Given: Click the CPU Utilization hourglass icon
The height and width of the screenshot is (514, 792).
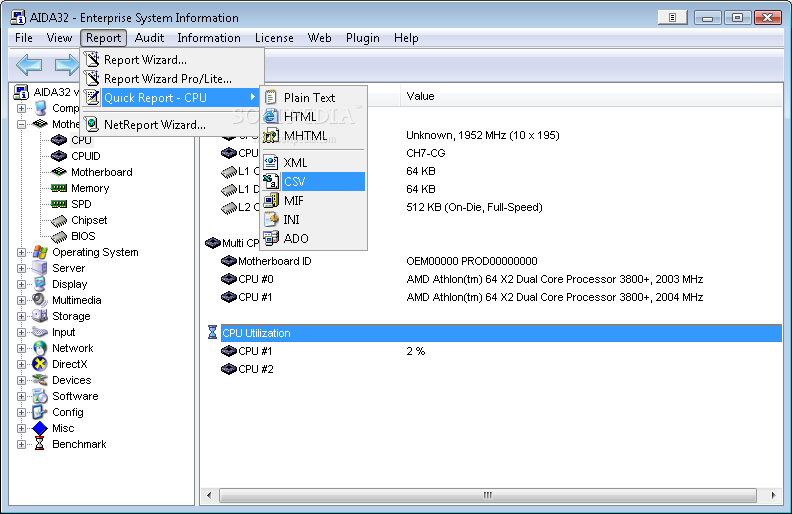Looking at the screenshot, I should (212, 332).
